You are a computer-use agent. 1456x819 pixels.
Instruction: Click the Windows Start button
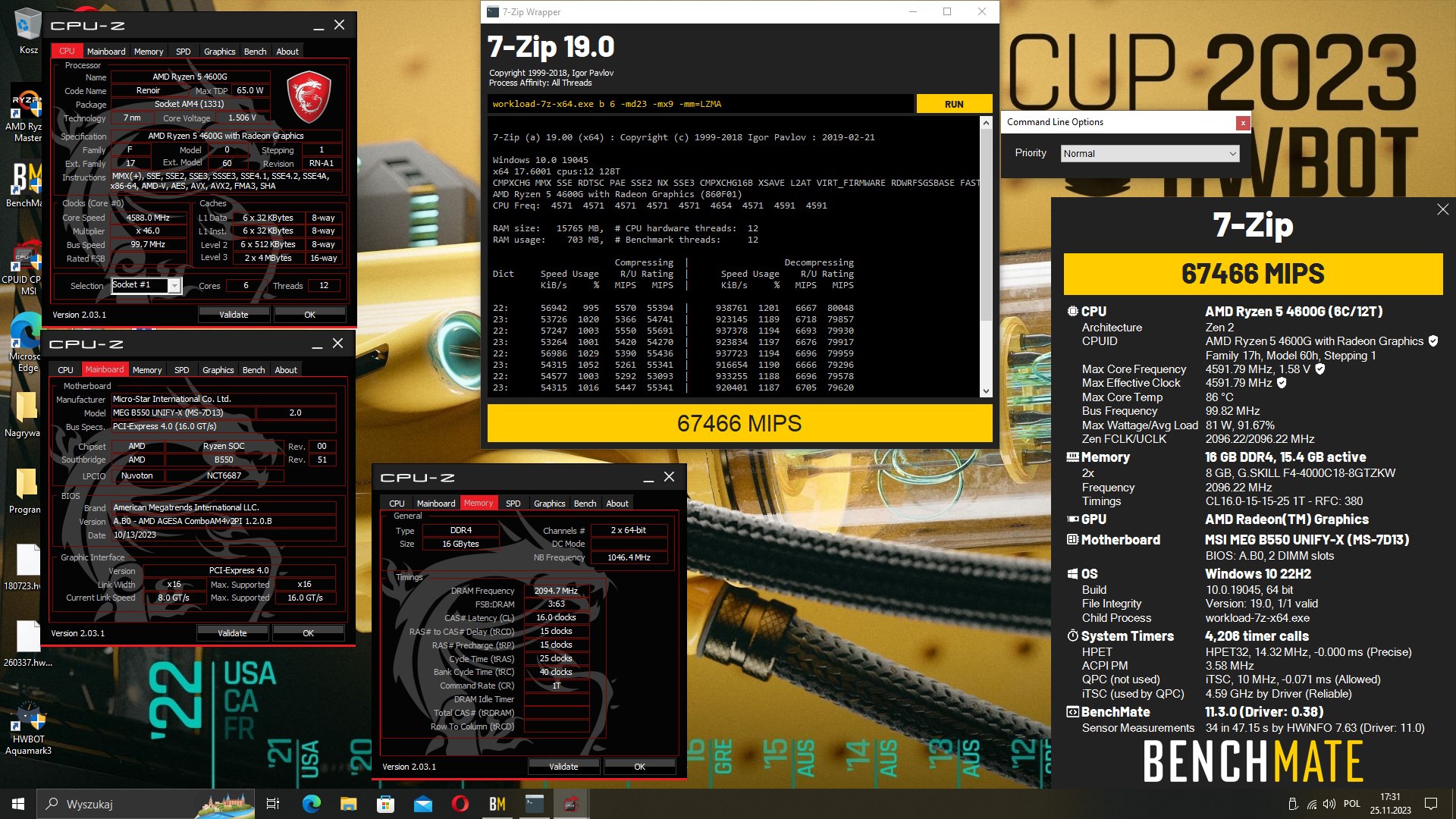(x=18, y=804)
